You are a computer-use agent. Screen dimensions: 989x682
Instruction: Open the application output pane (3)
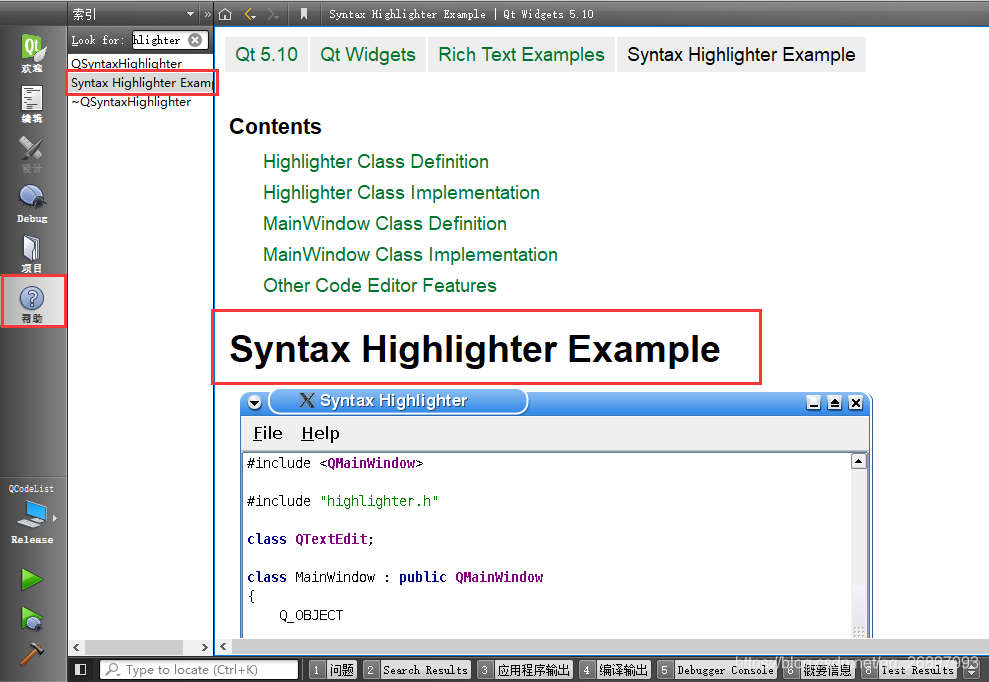coord(525,670)
